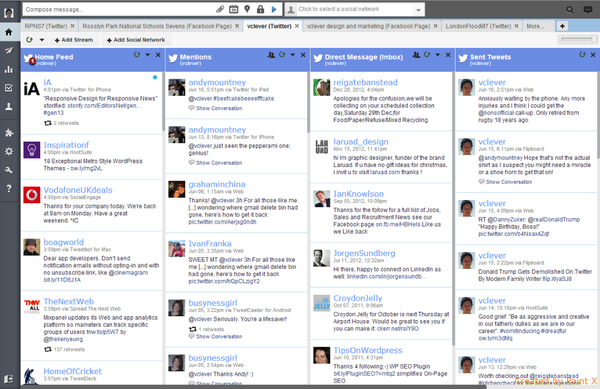
Task: Show Conversation under the pepperami tweet
Action: click(219, 163)
